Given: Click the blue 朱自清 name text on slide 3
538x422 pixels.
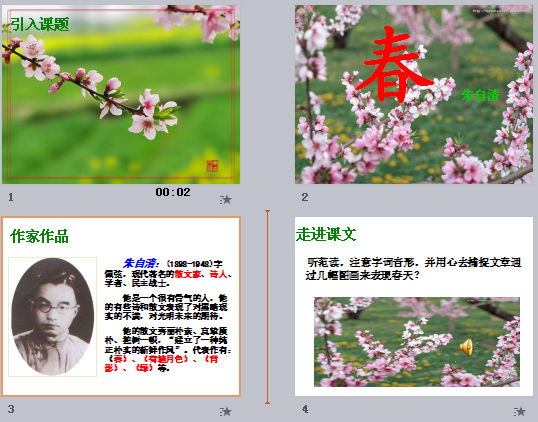Looking at the screenshot, I should click(x=141, y=263).
